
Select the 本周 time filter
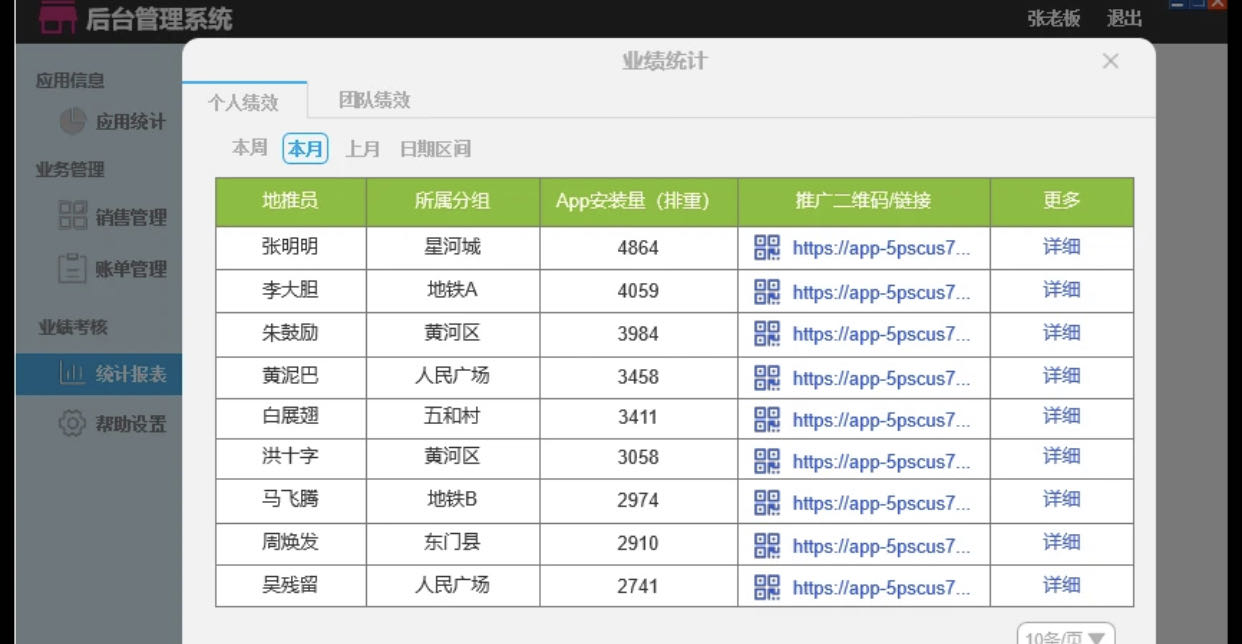point(250,148)
